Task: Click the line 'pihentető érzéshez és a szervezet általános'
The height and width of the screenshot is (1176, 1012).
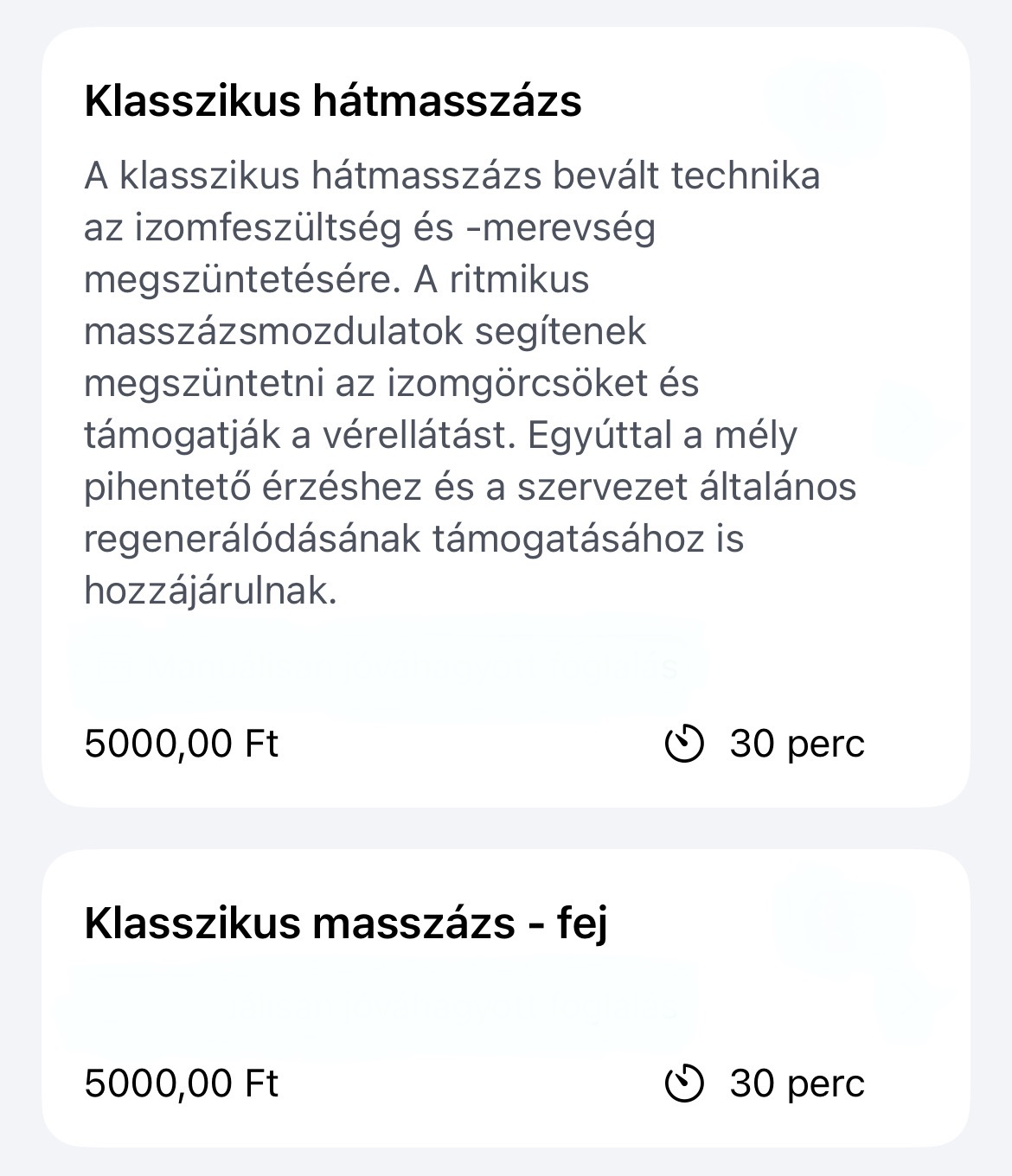Action: [x=470, y=488]
